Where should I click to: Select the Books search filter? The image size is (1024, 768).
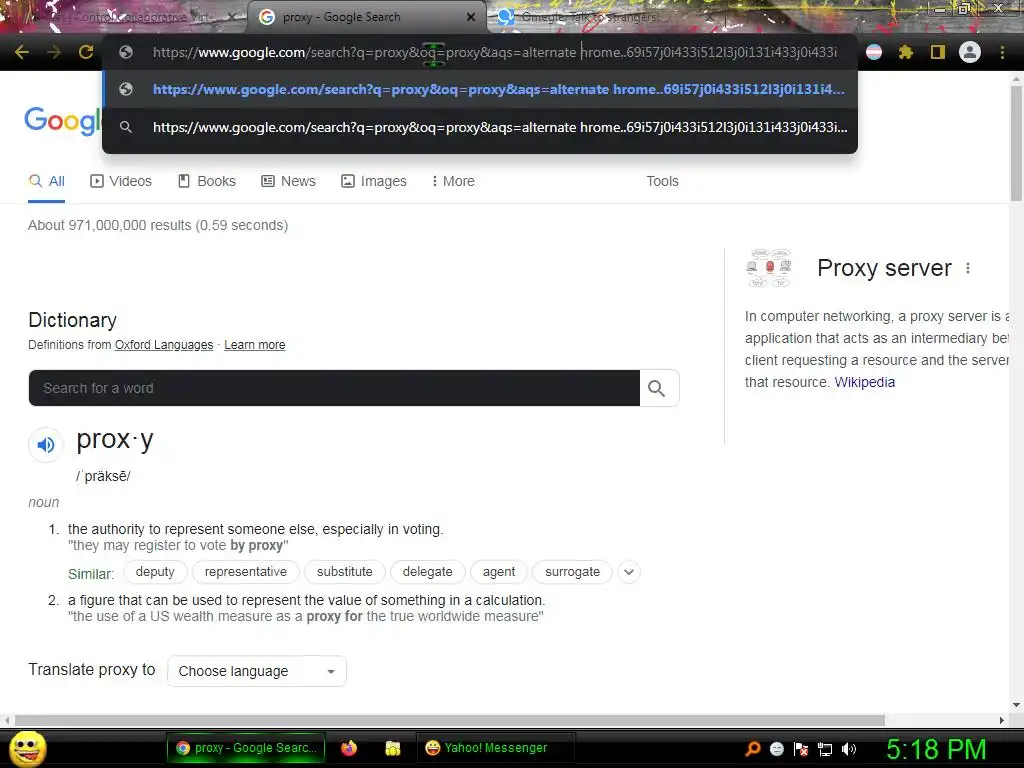click(207, 181)
